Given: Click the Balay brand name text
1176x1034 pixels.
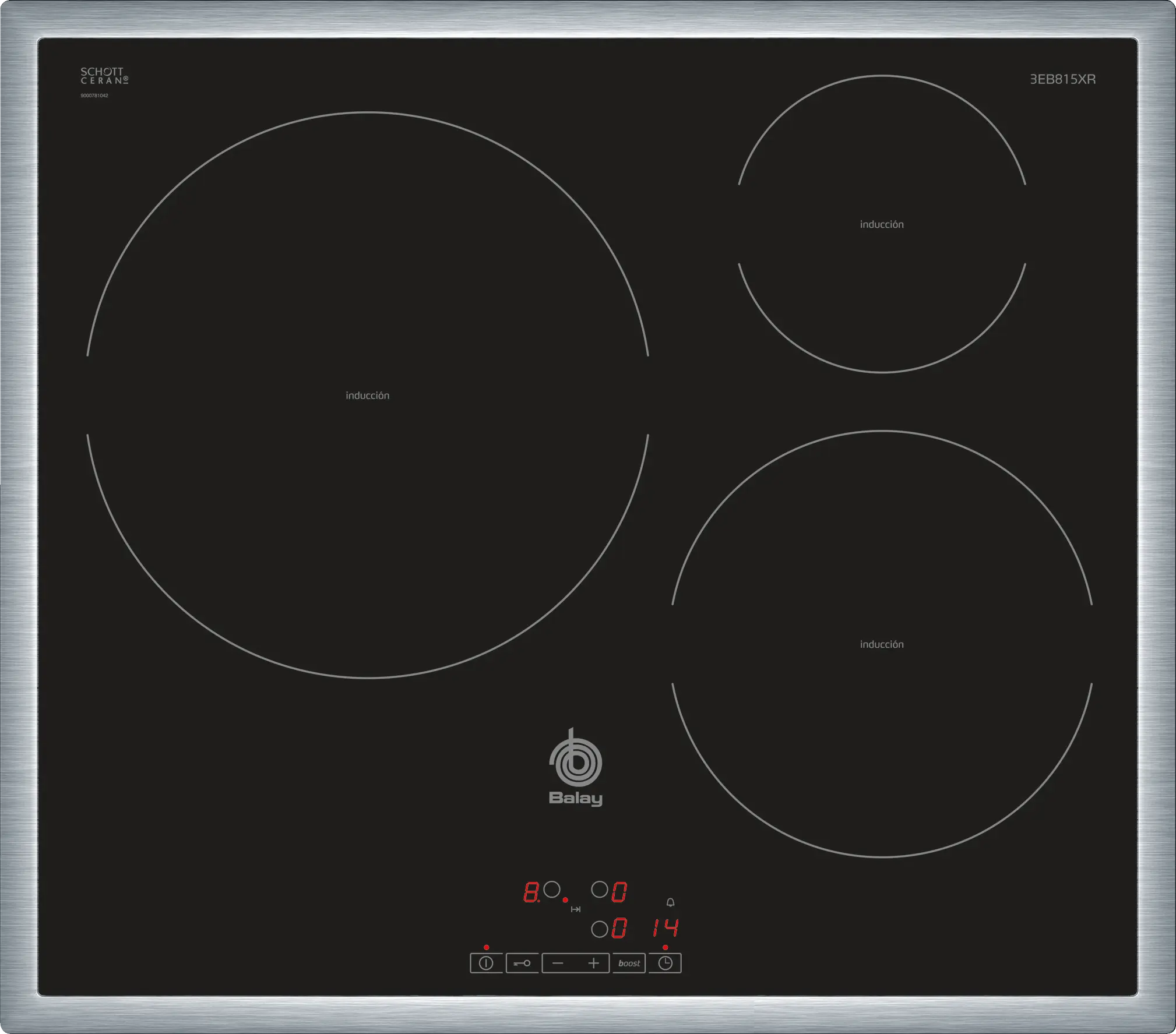Looking at the screenshot, I should (576, 798).
